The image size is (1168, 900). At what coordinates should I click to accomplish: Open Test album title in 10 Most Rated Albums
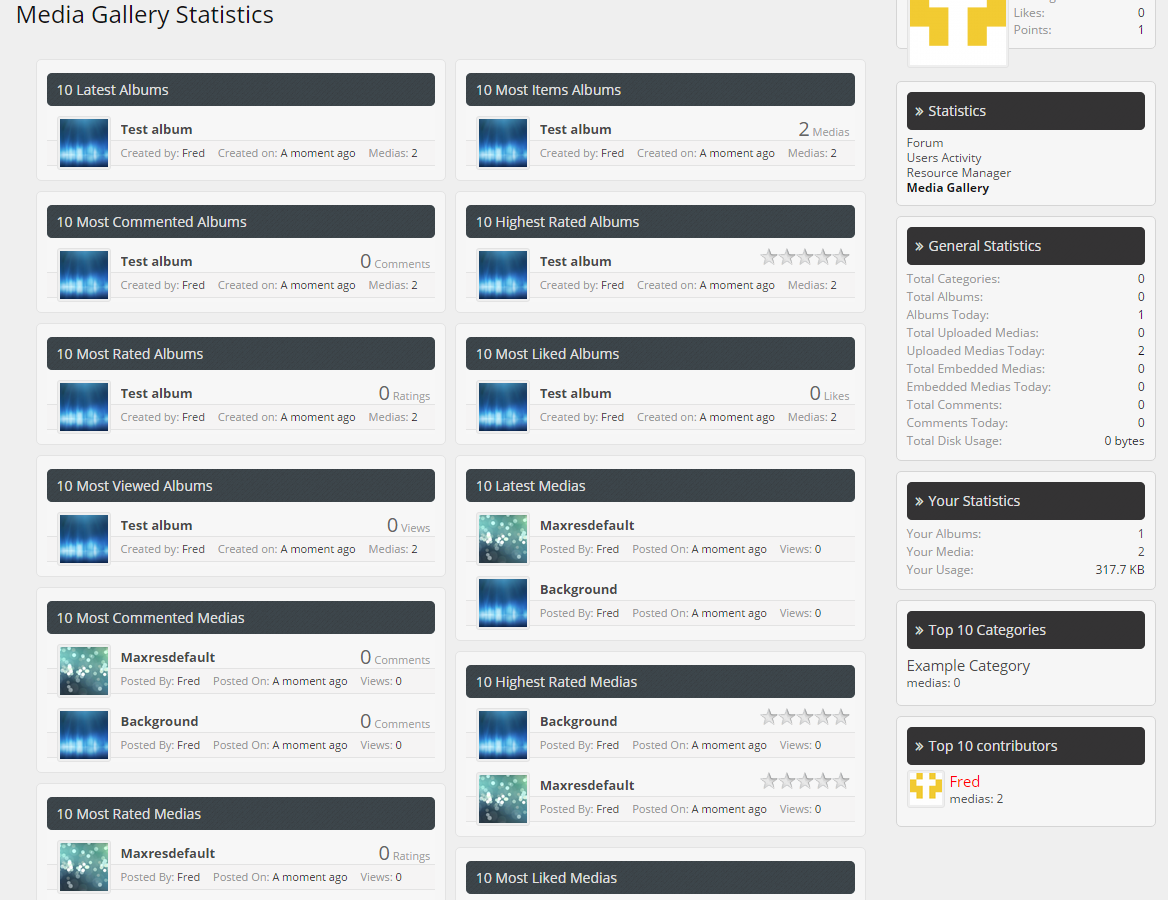tap(156, 393)
